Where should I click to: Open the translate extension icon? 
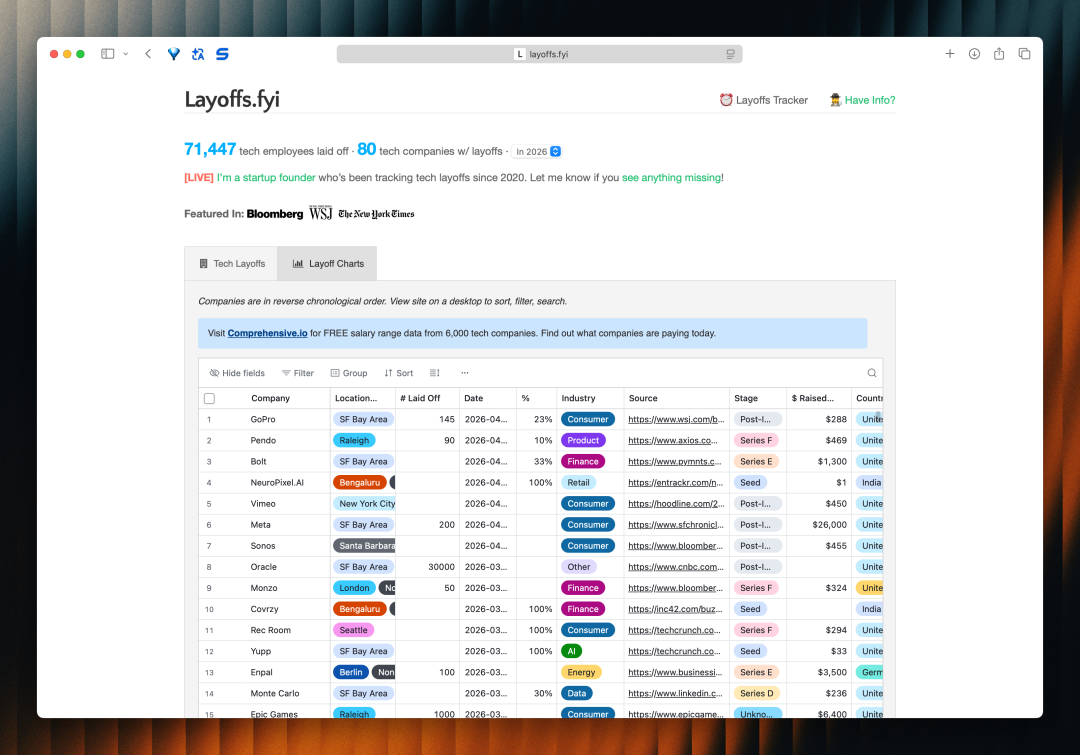[198, 54]
